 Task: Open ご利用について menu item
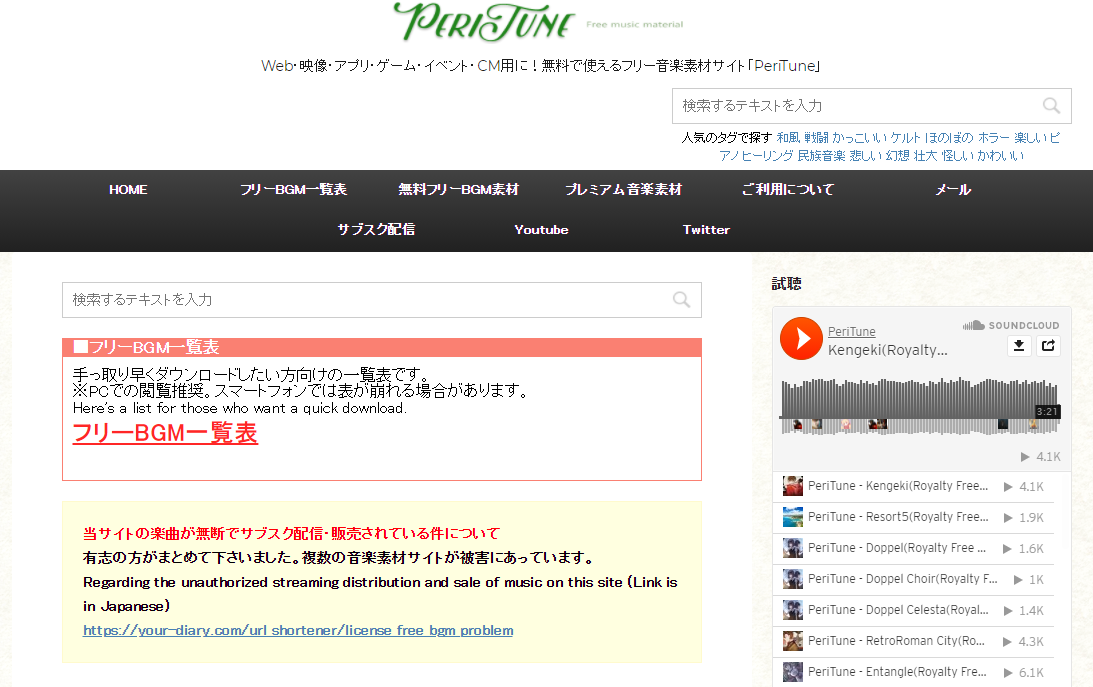788,190
